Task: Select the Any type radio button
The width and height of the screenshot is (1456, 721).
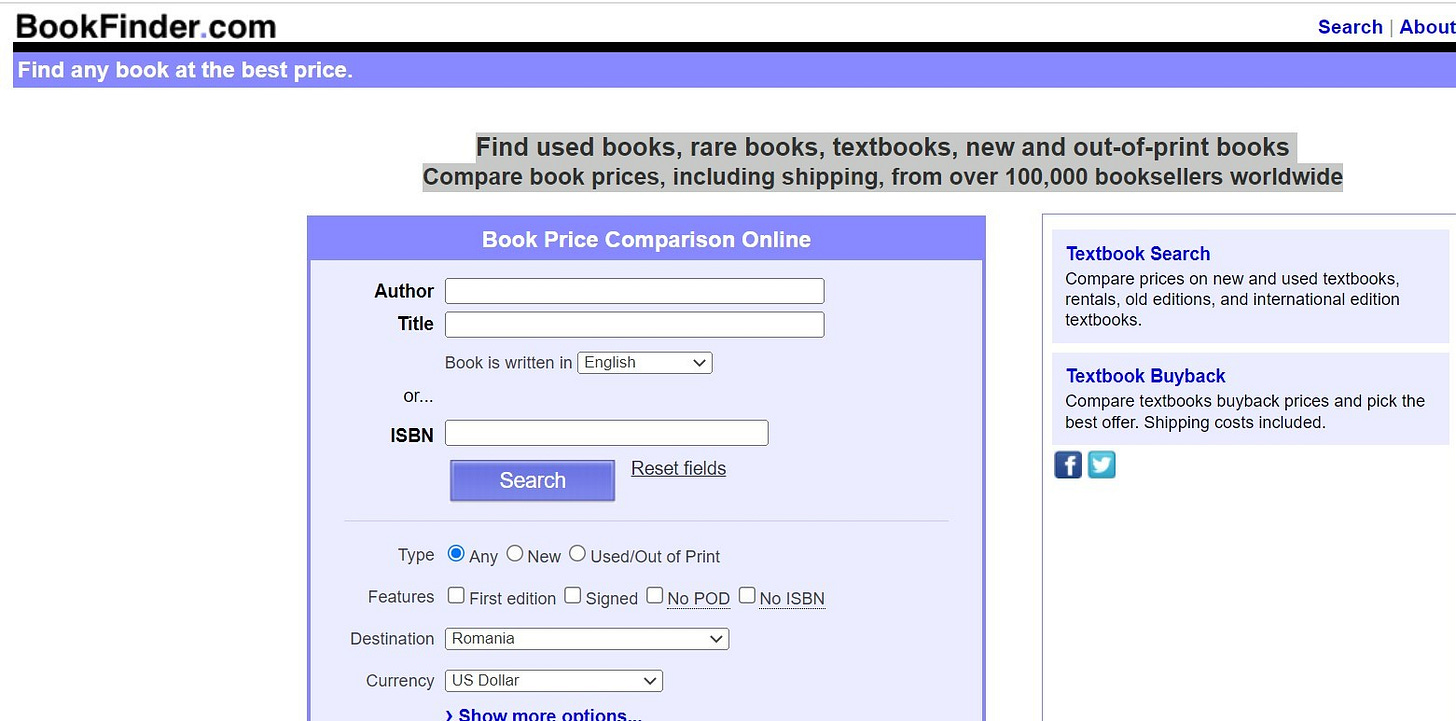Action: coord(456,553)
